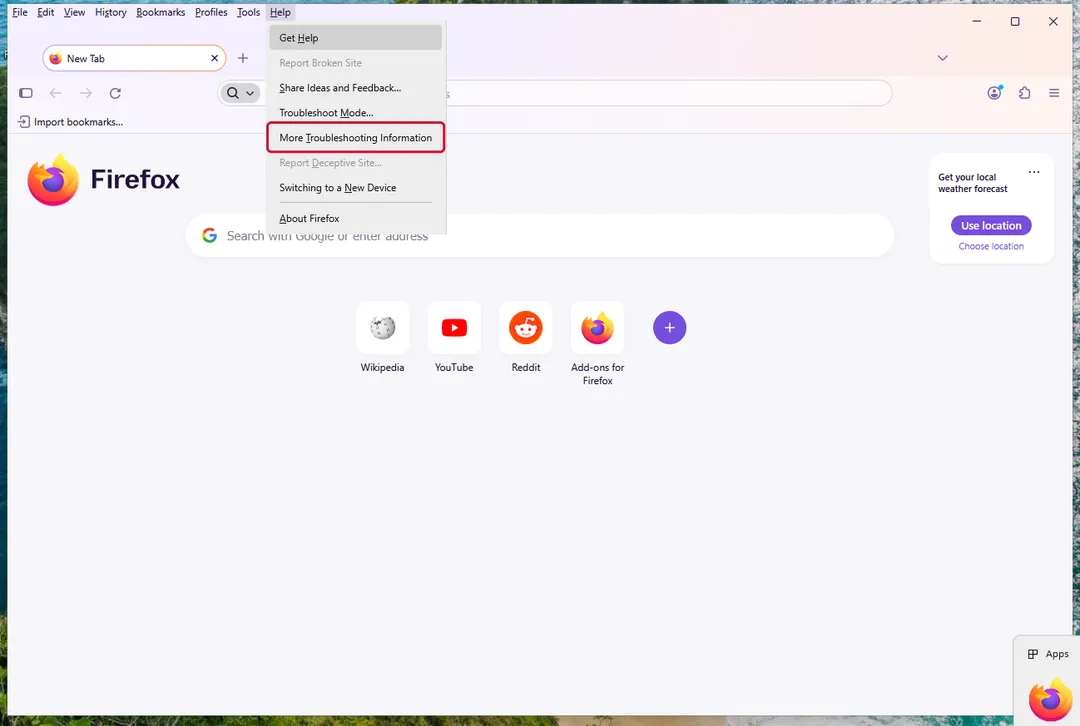Open weather widget three-dot menu
1080x726 pixels.
point(1034,172)
